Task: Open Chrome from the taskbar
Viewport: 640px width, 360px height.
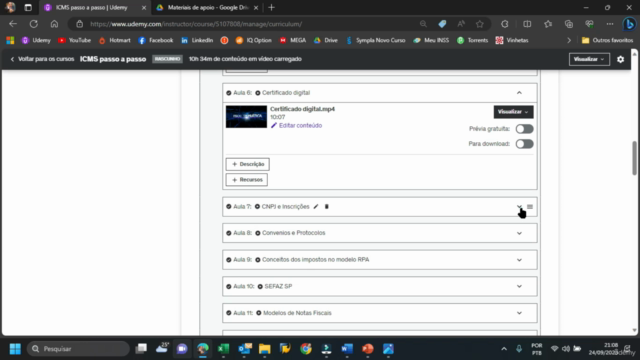Action: click(x=306, y=349)
